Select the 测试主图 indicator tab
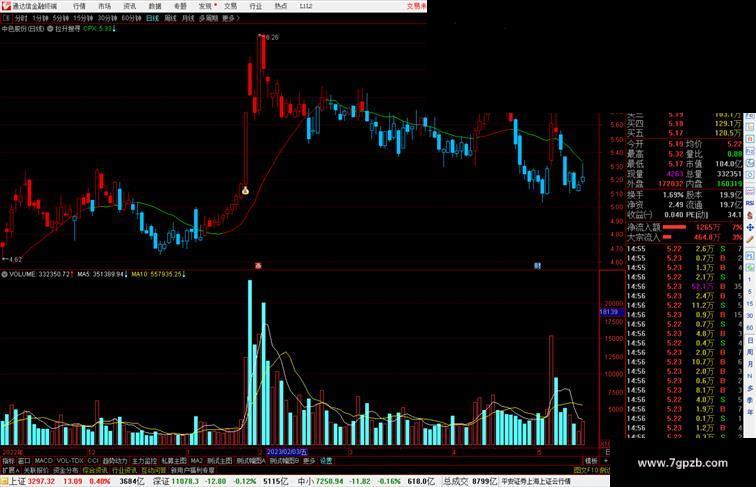The image size is (756, 487). click(x=219, y=461)
